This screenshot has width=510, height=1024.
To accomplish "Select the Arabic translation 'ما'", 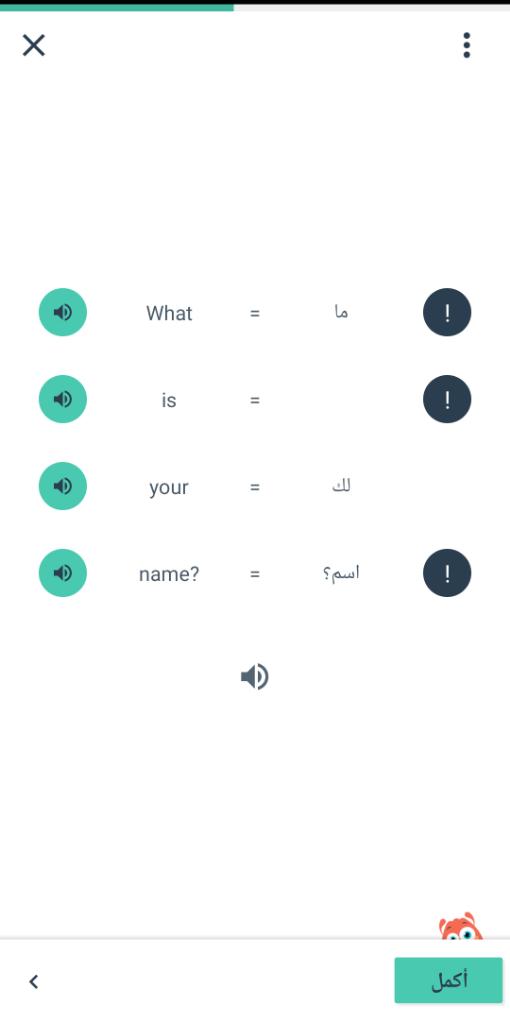I will 341,313.
